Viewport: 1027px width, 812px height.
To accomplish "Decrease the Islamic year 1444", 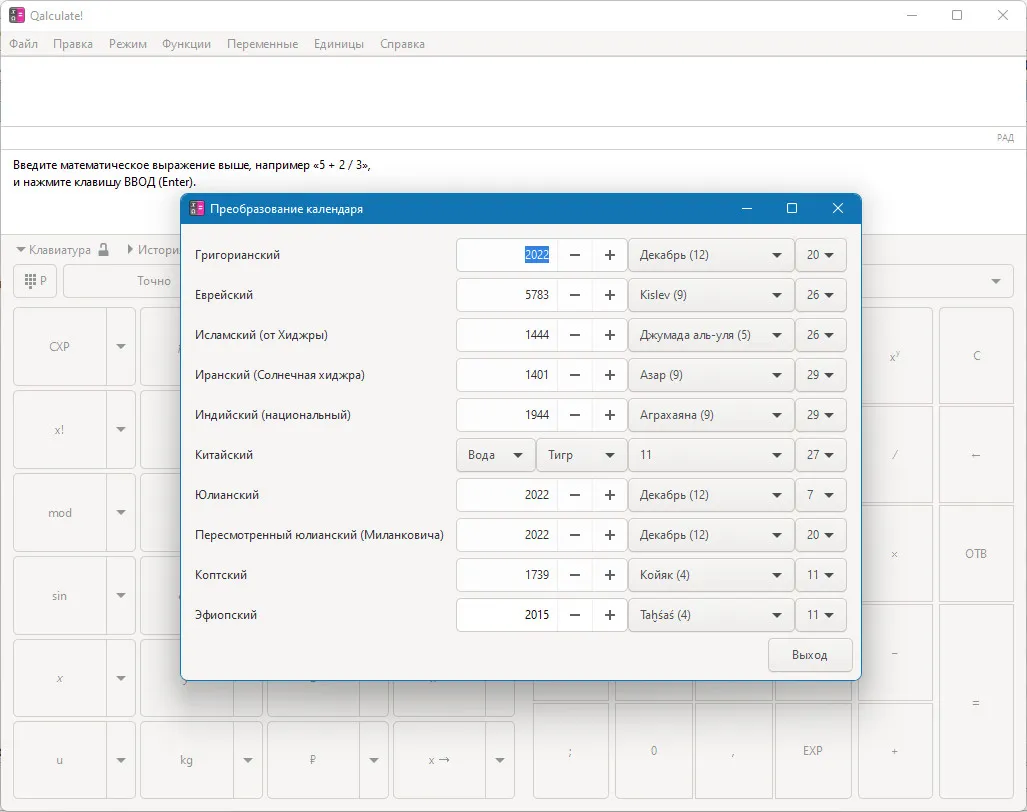I will coord(574,335).
